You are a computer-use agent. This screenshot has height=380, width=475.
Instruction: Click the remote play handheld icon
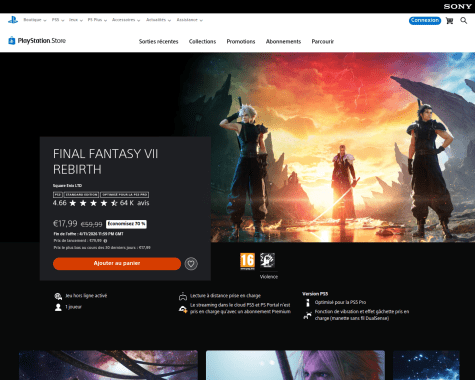[183, 296]
